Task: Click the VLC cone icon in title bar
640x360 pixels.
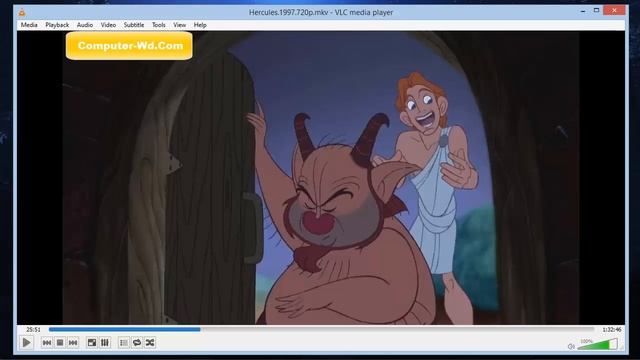Action: (x=22, y=12)
